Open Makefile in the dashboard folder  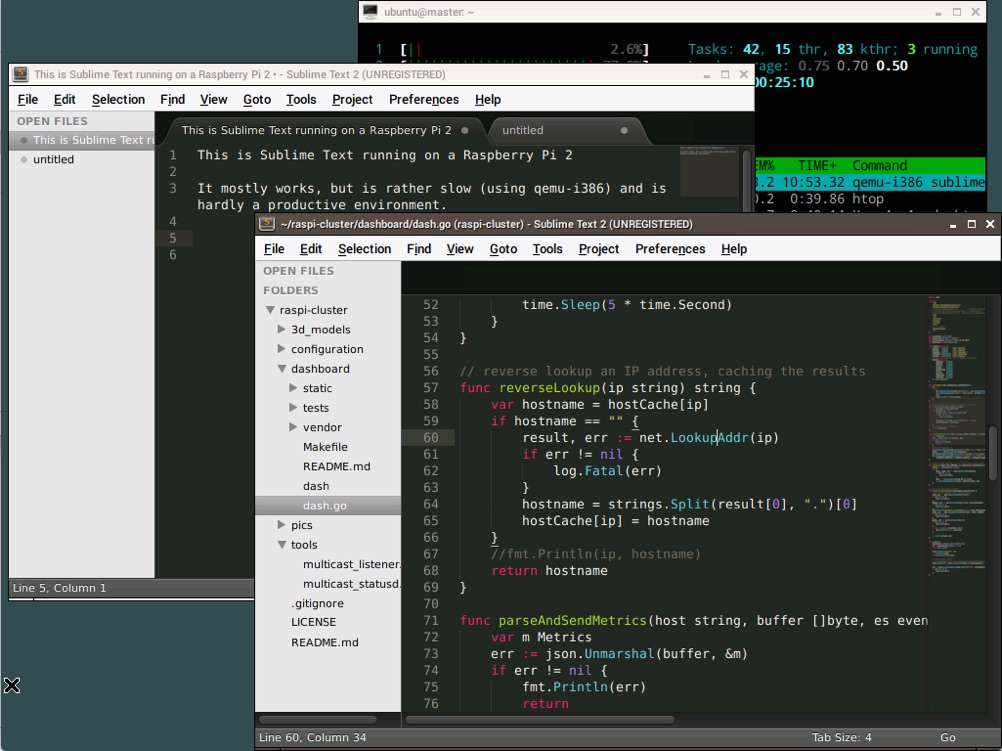(x=325, y=447)
